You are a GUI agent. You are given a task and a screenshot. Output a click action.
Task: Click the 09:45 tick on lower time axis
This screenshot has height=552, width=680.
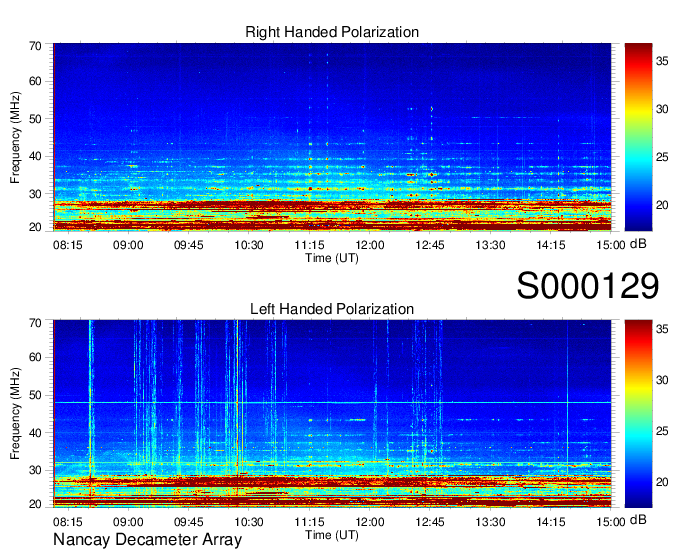click(189, 522)
